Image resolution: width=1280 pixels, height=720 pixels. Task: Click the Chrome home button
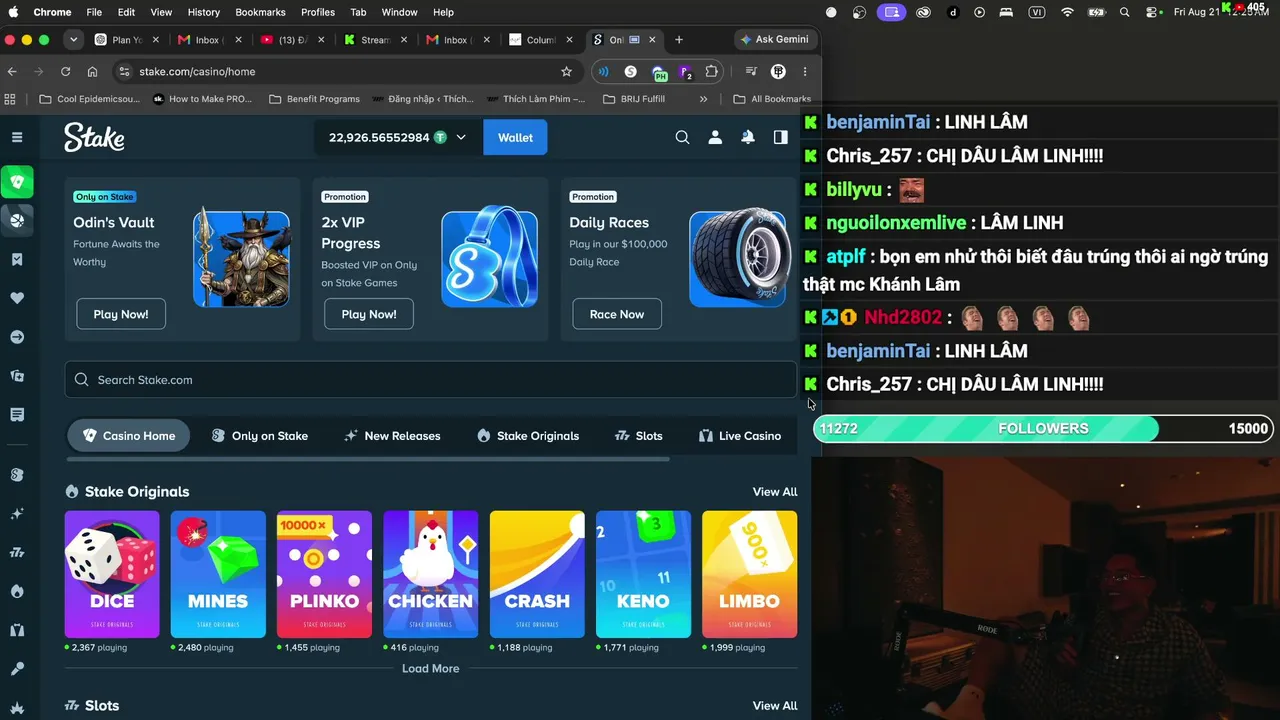92,71
